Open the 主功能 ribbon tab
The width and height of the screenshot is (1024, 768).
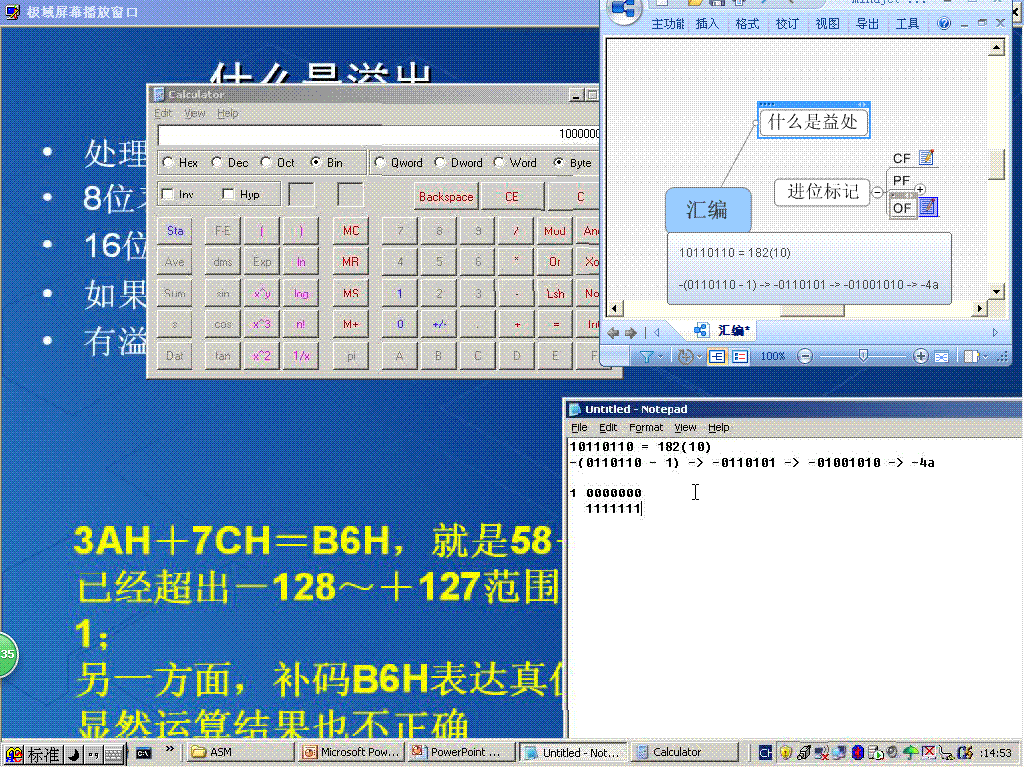[x=667, y=24]
